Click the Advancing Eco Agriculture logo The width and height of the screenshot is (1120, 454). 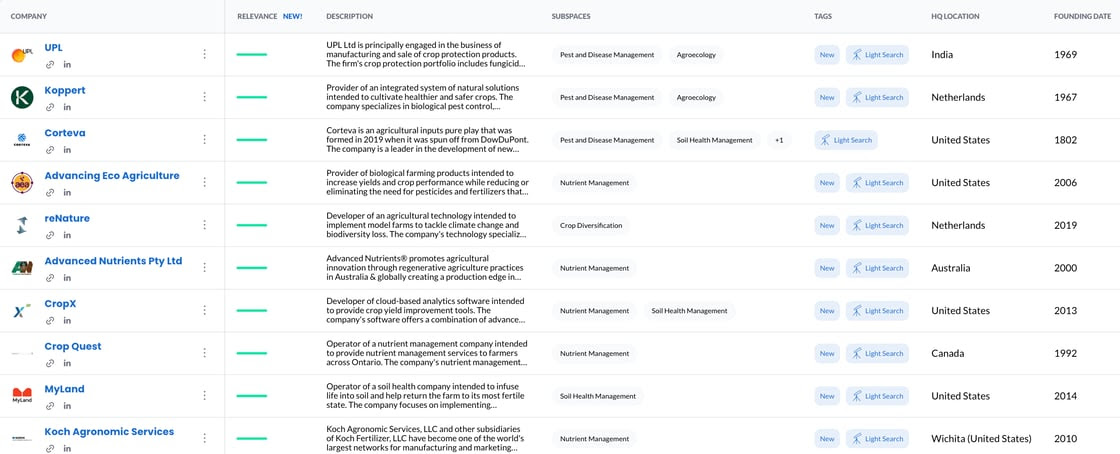tap(22, 183)
